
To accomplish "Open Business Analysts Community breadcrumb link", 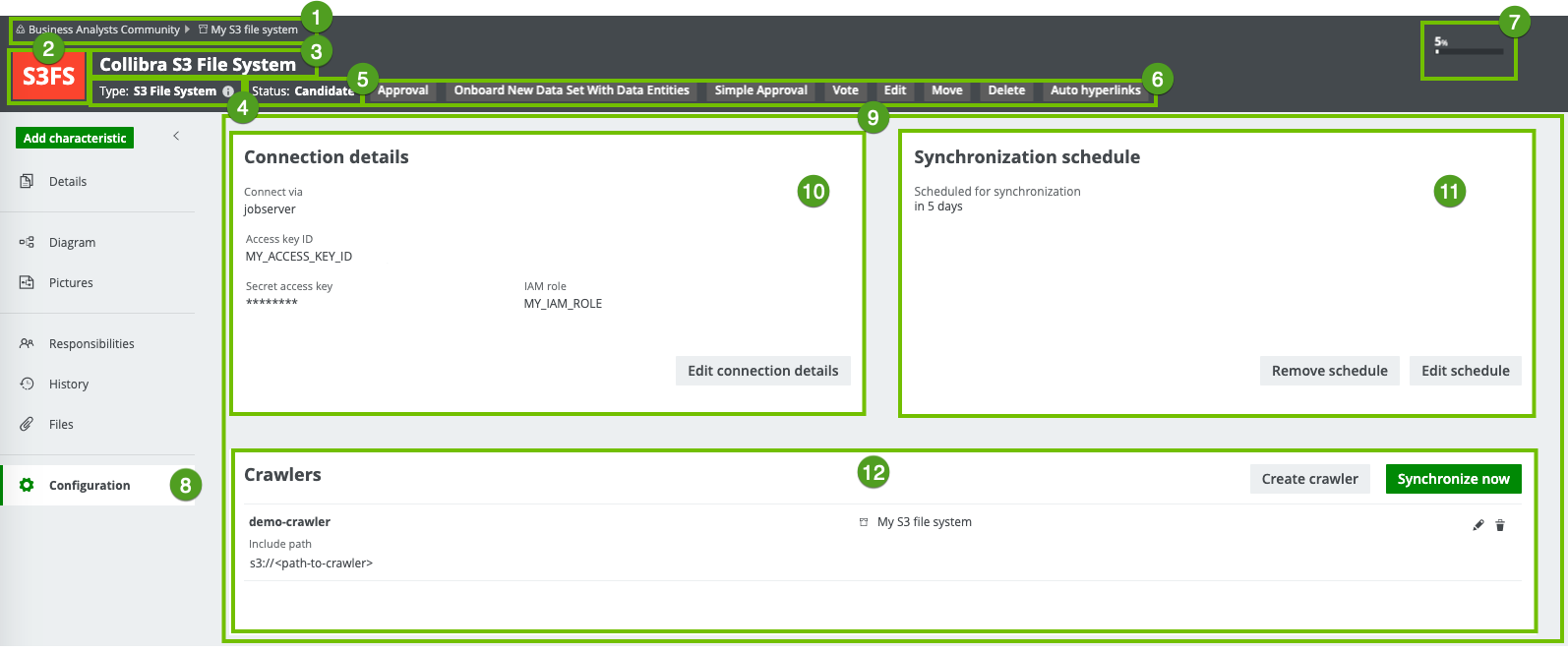I will [x=103, y=30].
